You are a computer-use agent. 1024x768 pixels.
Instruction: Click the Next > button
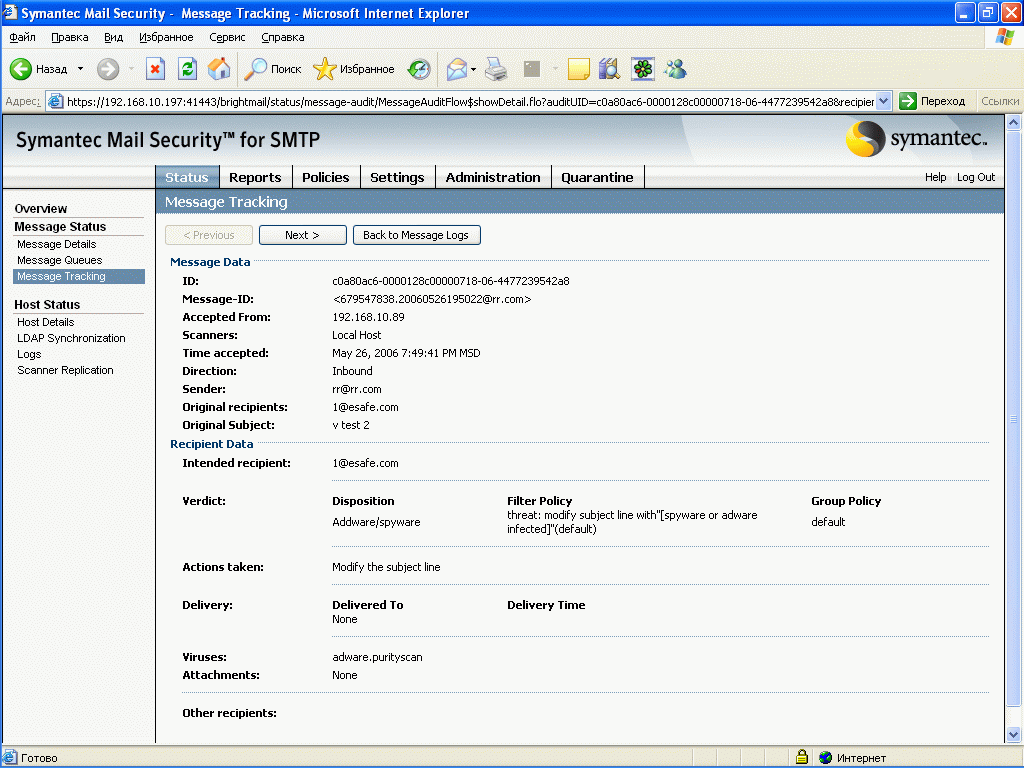tap(302, 235)
